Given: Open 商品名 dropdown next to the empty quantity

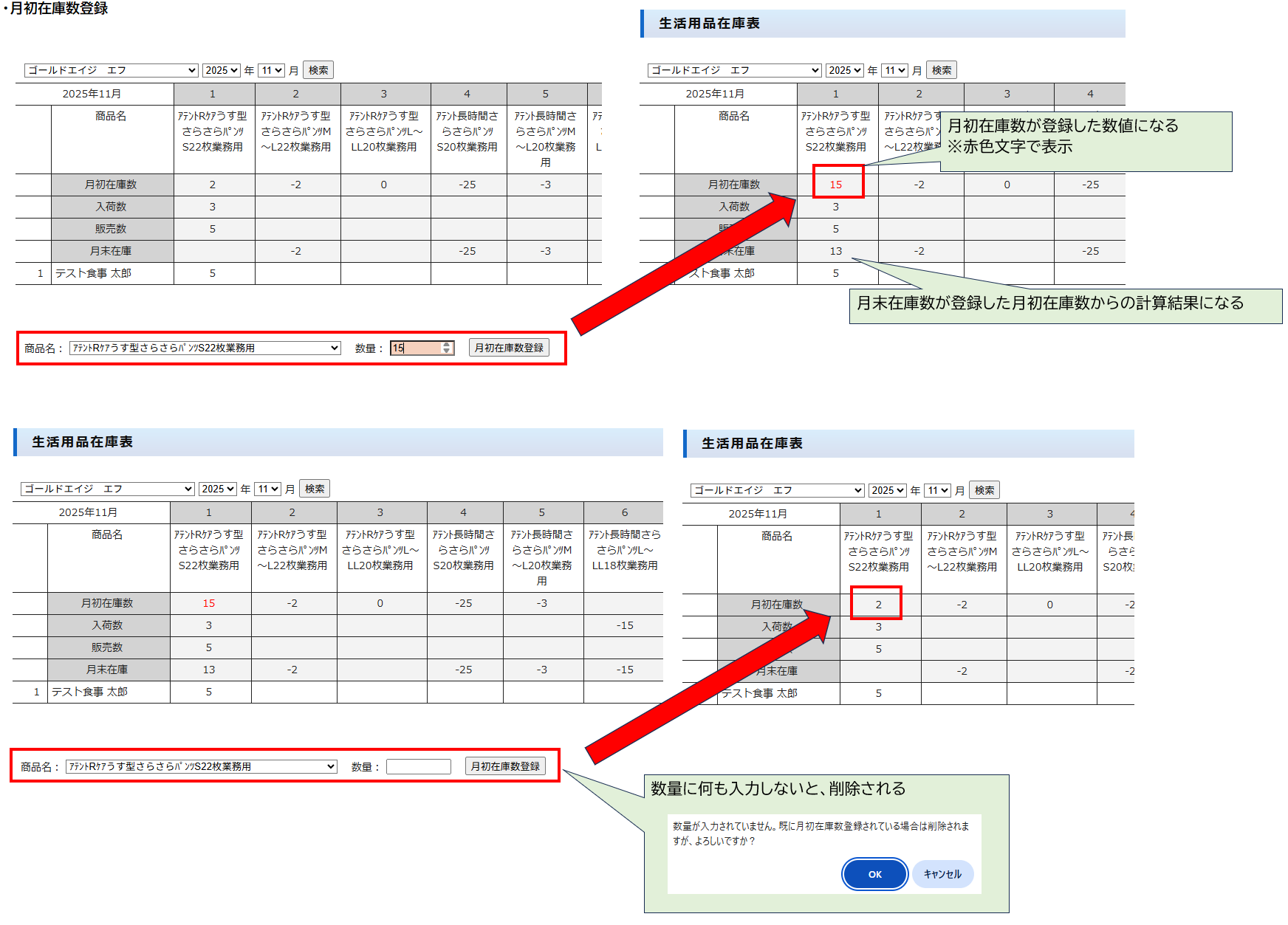Looking at the screenshot, I should 201,766.
